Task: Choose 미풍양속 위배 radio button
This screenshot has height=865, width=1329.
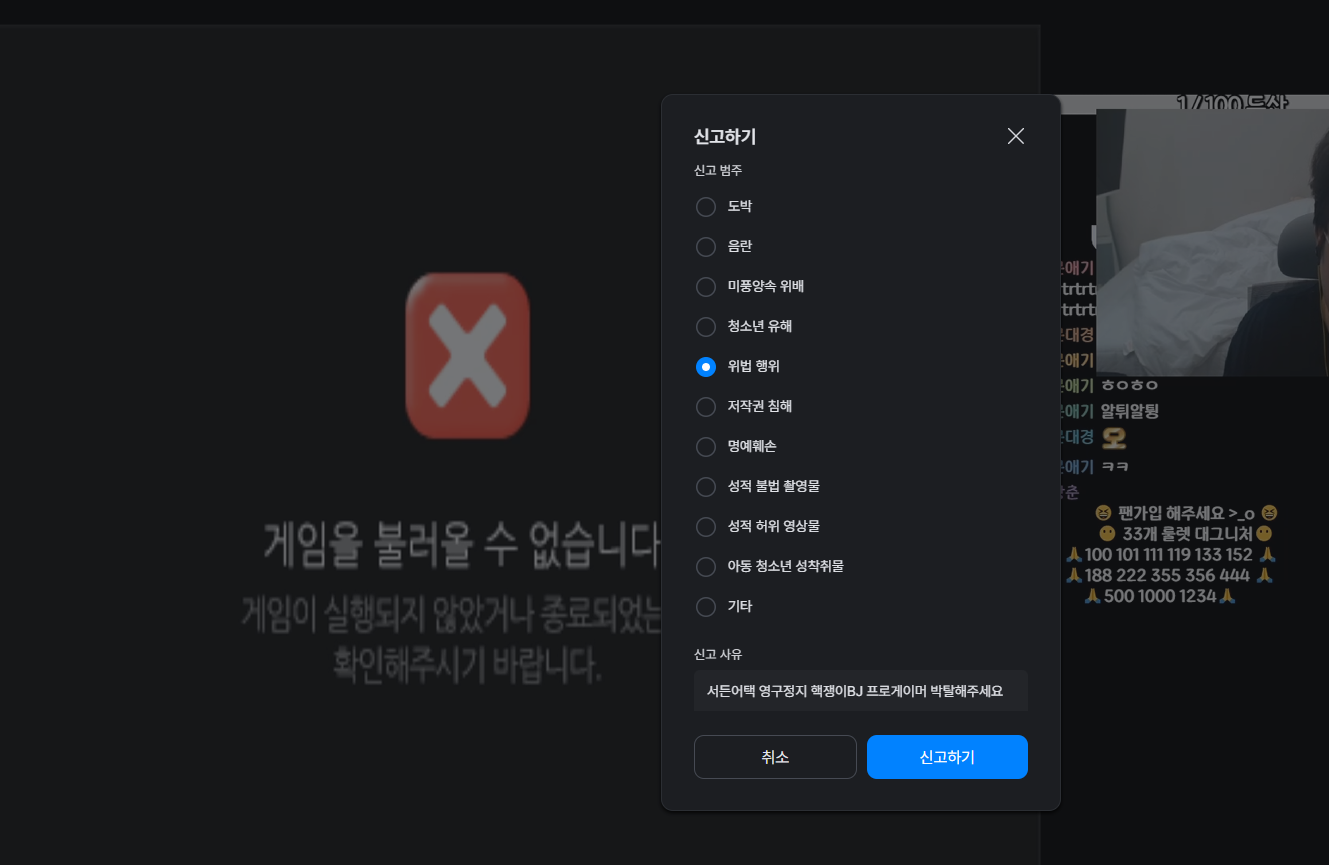Action: point(706,287)
